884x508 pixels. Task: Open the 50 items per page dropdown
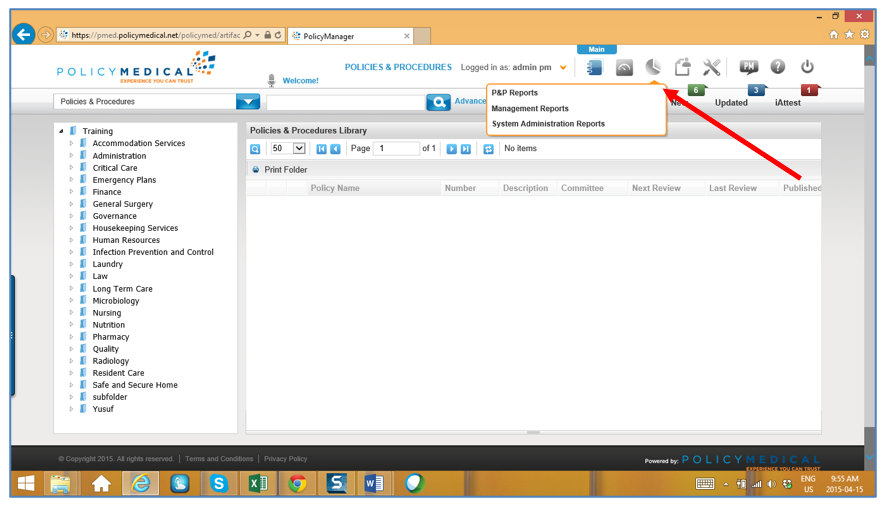click(299, 149)
